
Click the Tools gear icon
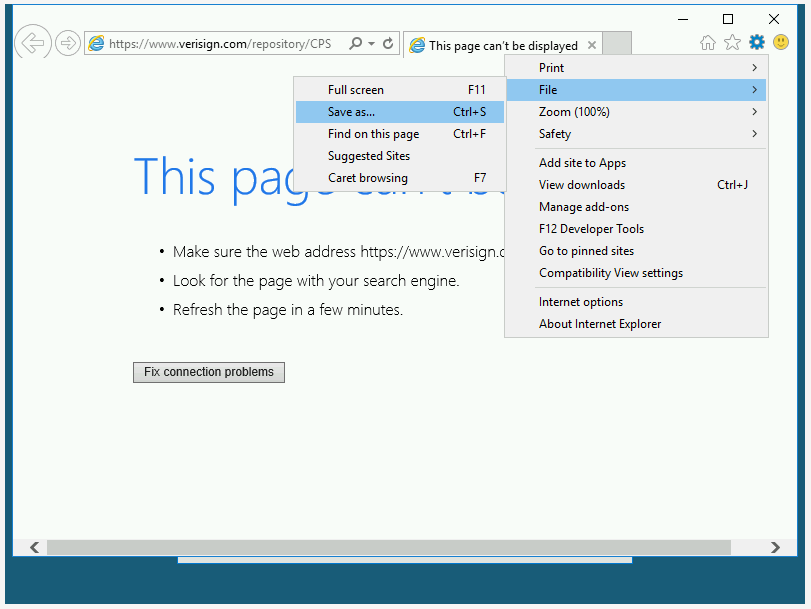[x=757, y=42]
